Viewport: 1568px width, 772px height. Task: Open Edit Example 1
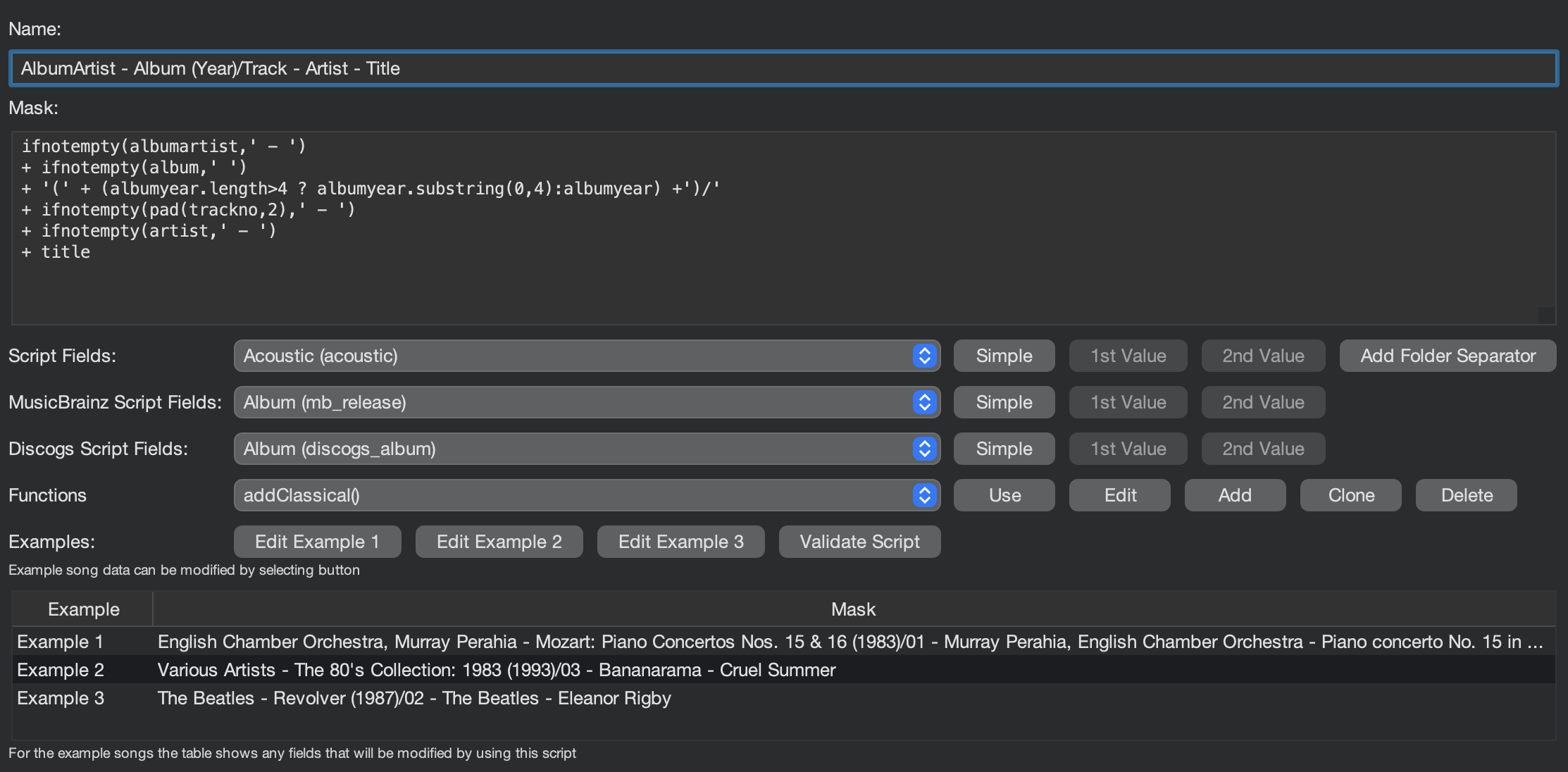click(317, 542)
